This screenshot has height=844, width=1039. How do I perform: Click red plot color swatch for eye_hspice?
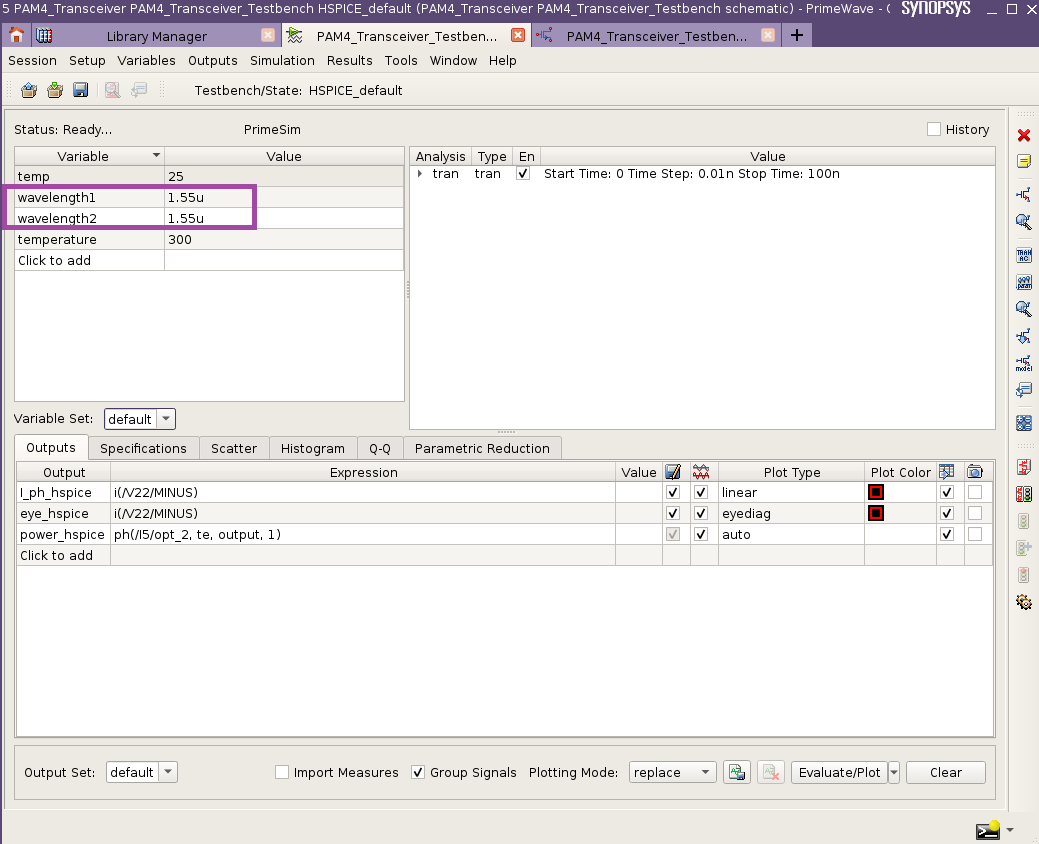click(x=876, y=513)
